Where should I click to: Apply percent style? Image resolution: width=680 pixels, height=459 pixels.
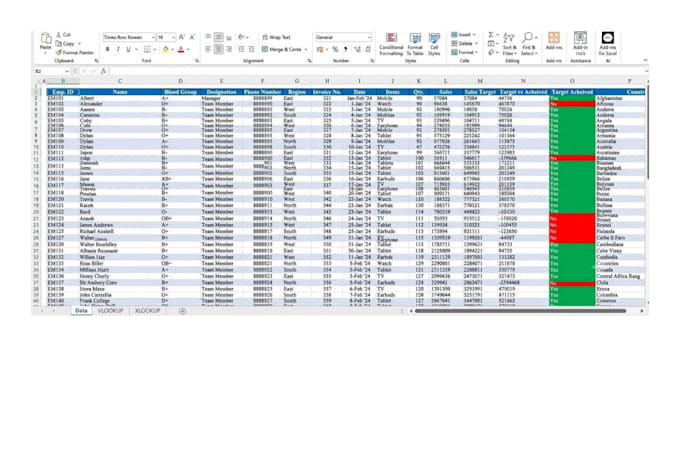[335, 49]
